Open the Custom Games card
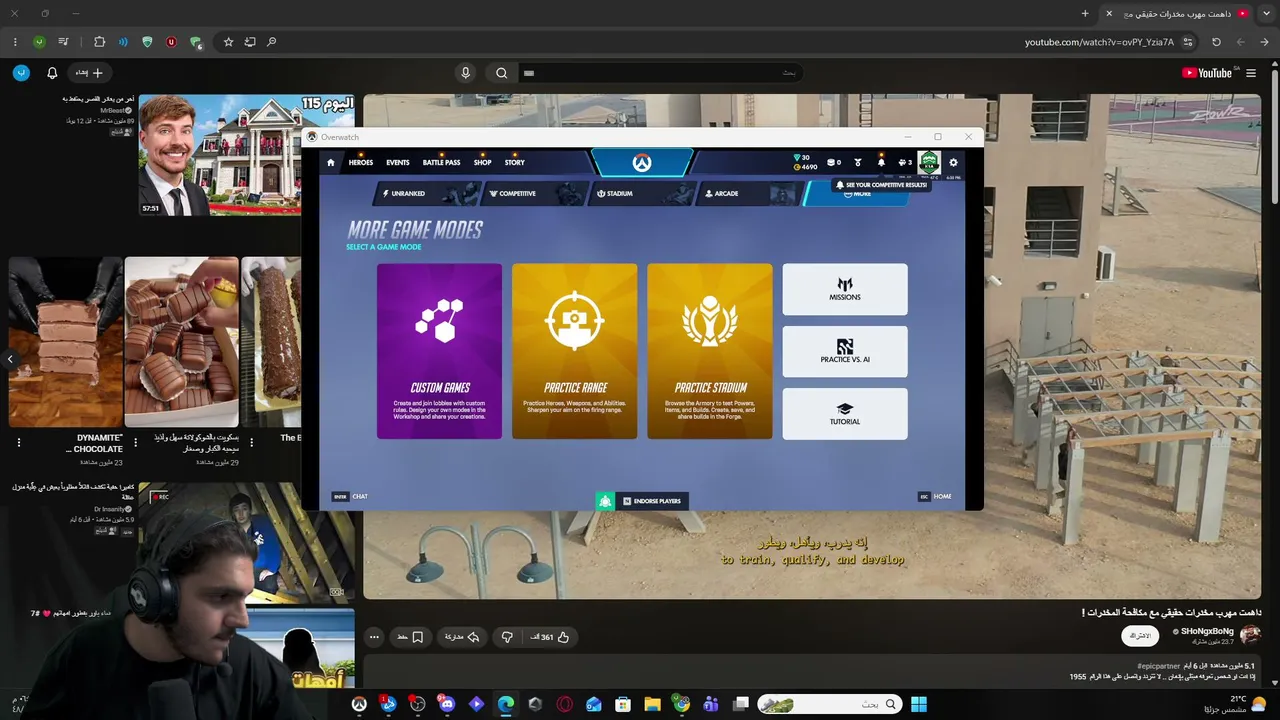 439,351
